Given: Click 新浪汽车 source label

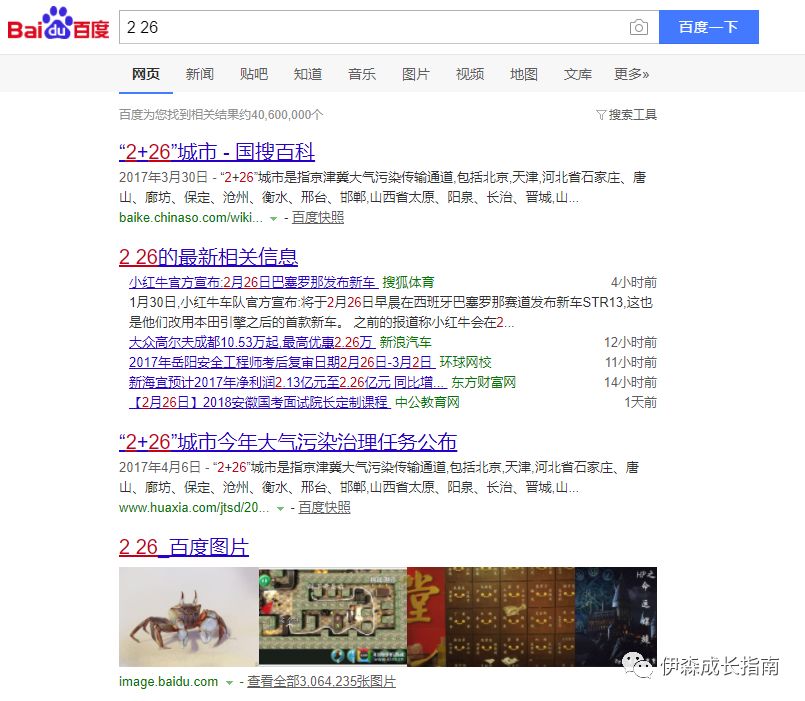Looking at the screenshot, I should tap(405, 342).
